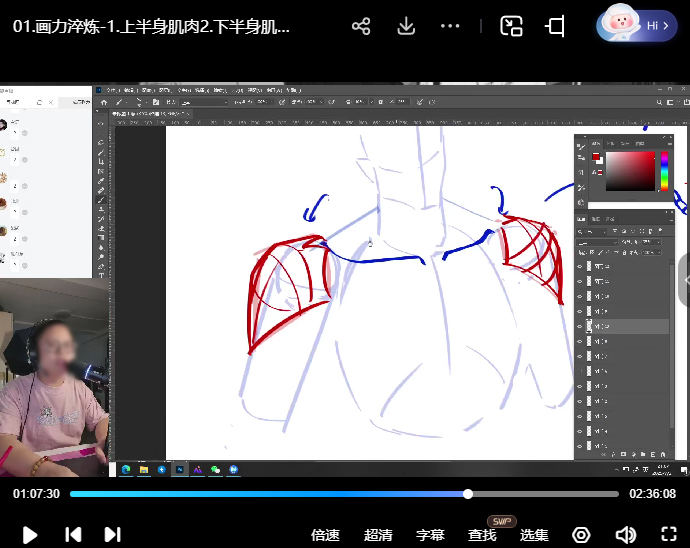The height and width of the screenshot is (548, 690).
Task: Play the paused video
Action: (x=30, y=534)
